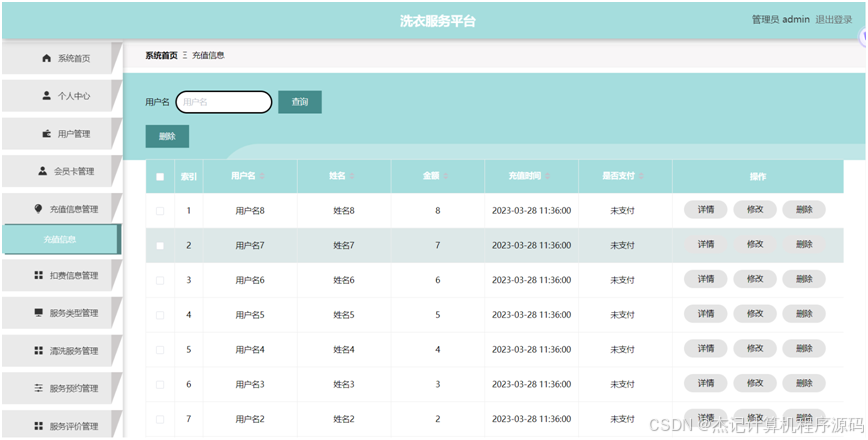Click 系统首页 in the breadcrumb
This screenshot has height=440, width=868.
point(162,55)
